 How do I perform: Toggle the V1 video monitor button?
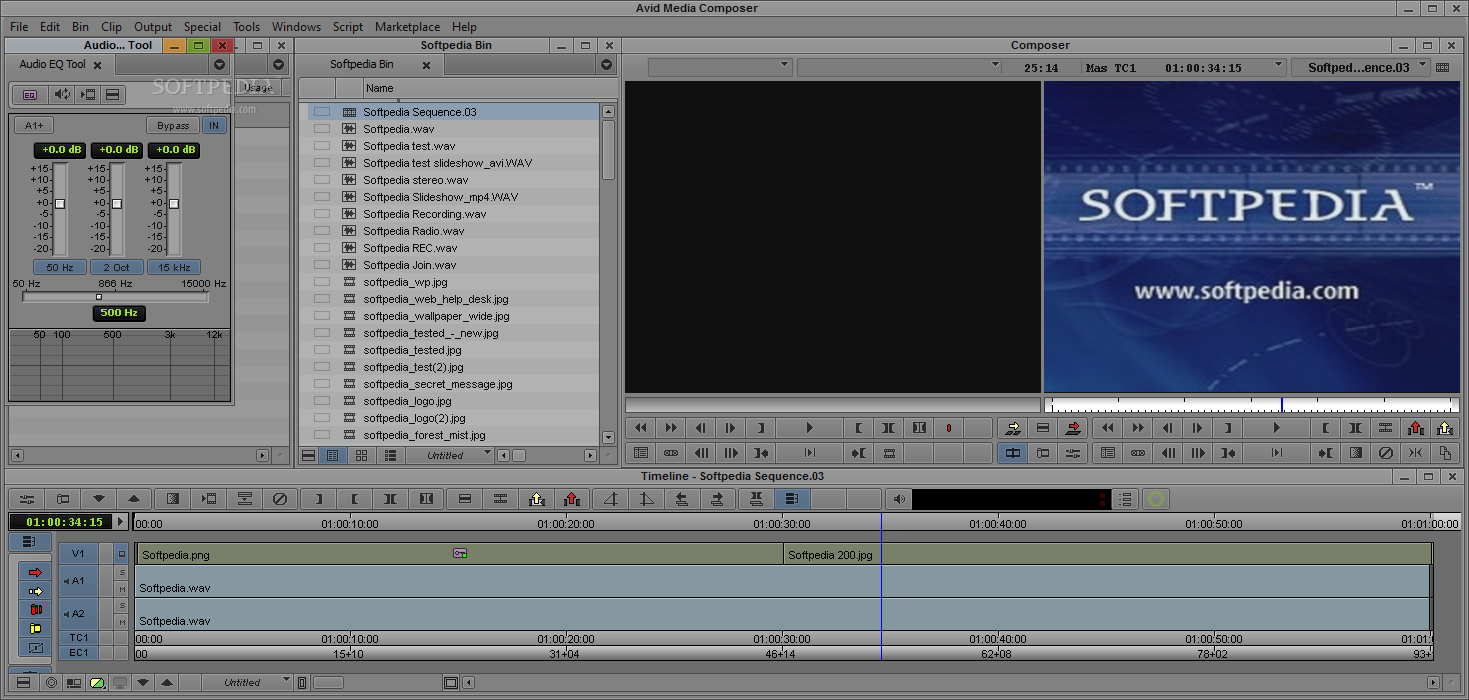coord(122,553)
